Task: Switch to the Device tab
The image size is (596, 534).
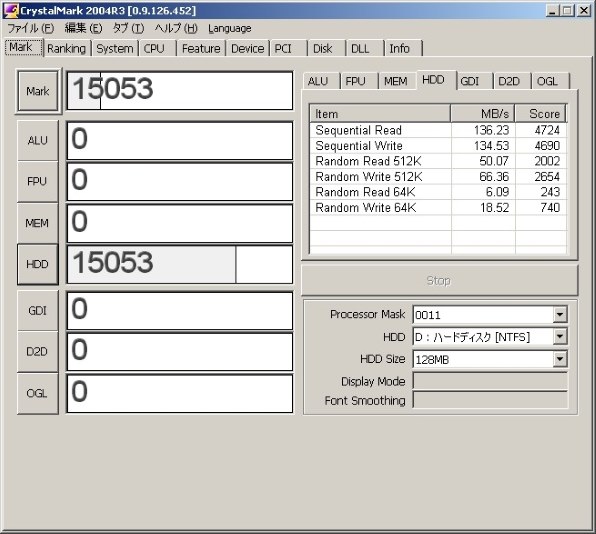Action: click(247, 49)
